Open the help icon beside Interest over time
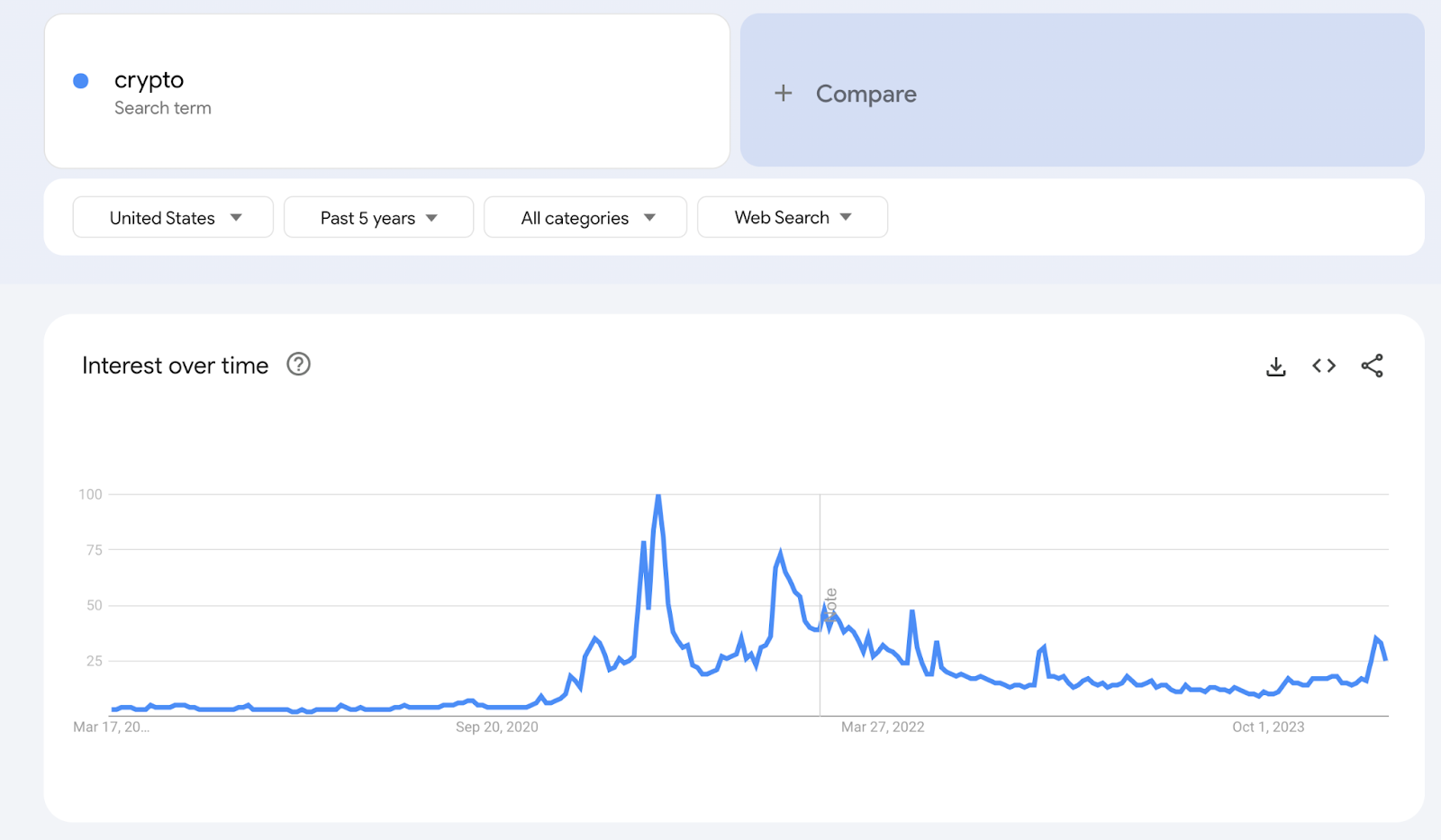1441x840 pixels. tap(298, 365)
